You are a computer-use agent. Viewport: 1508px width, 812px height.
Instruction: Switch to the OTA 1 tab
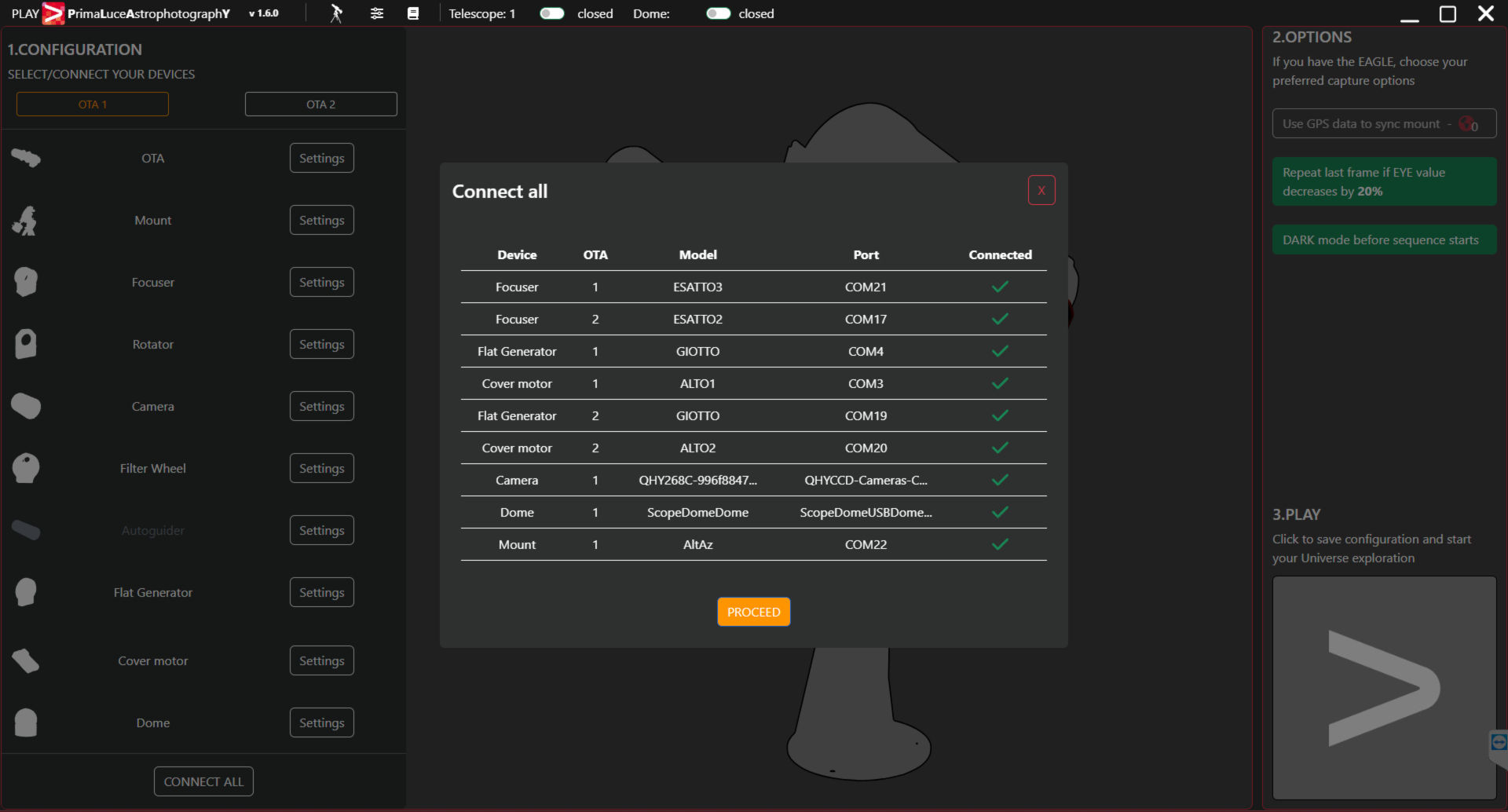(x=93, y=104)
